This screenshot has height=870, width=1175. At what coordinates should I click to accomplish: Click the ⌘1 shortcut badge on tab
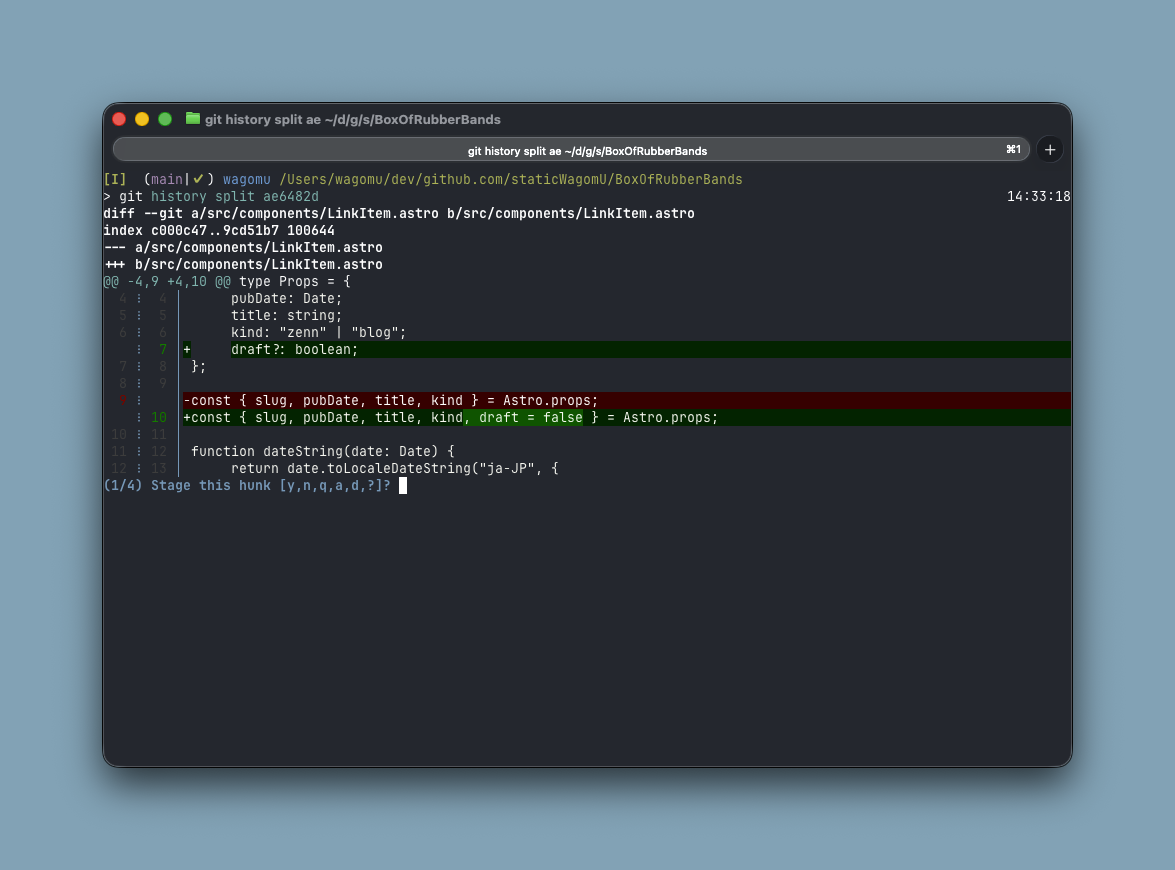(x=1013, y=150)
